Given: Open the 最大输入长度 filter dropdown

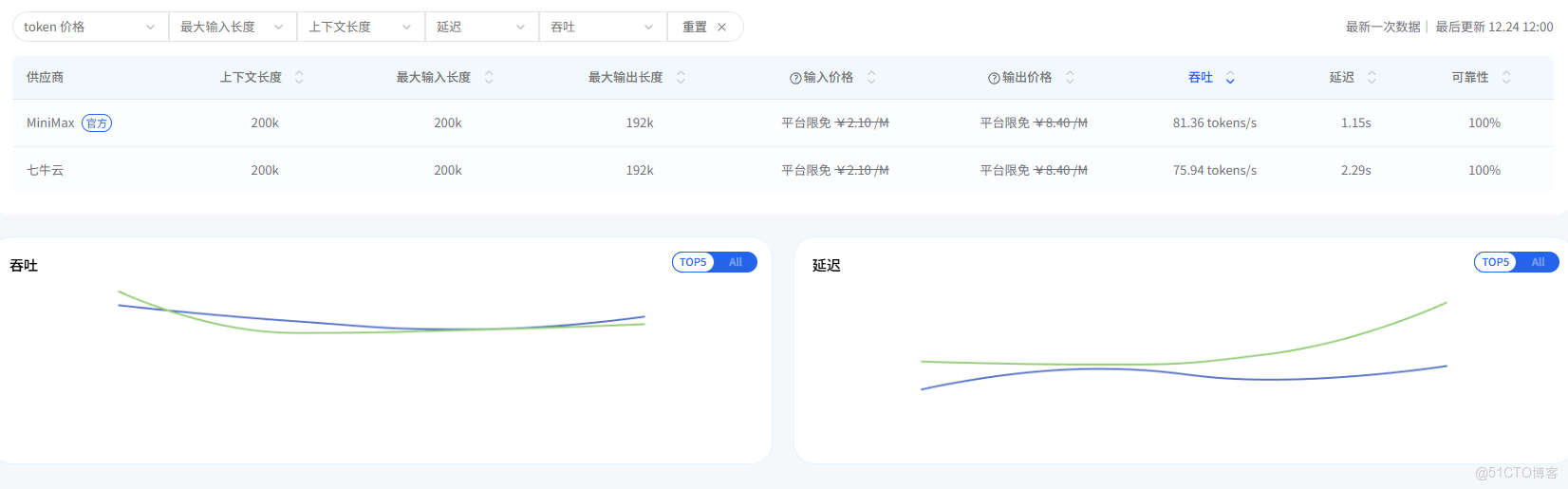Looking at the screenshot, I should coord(233,27).
